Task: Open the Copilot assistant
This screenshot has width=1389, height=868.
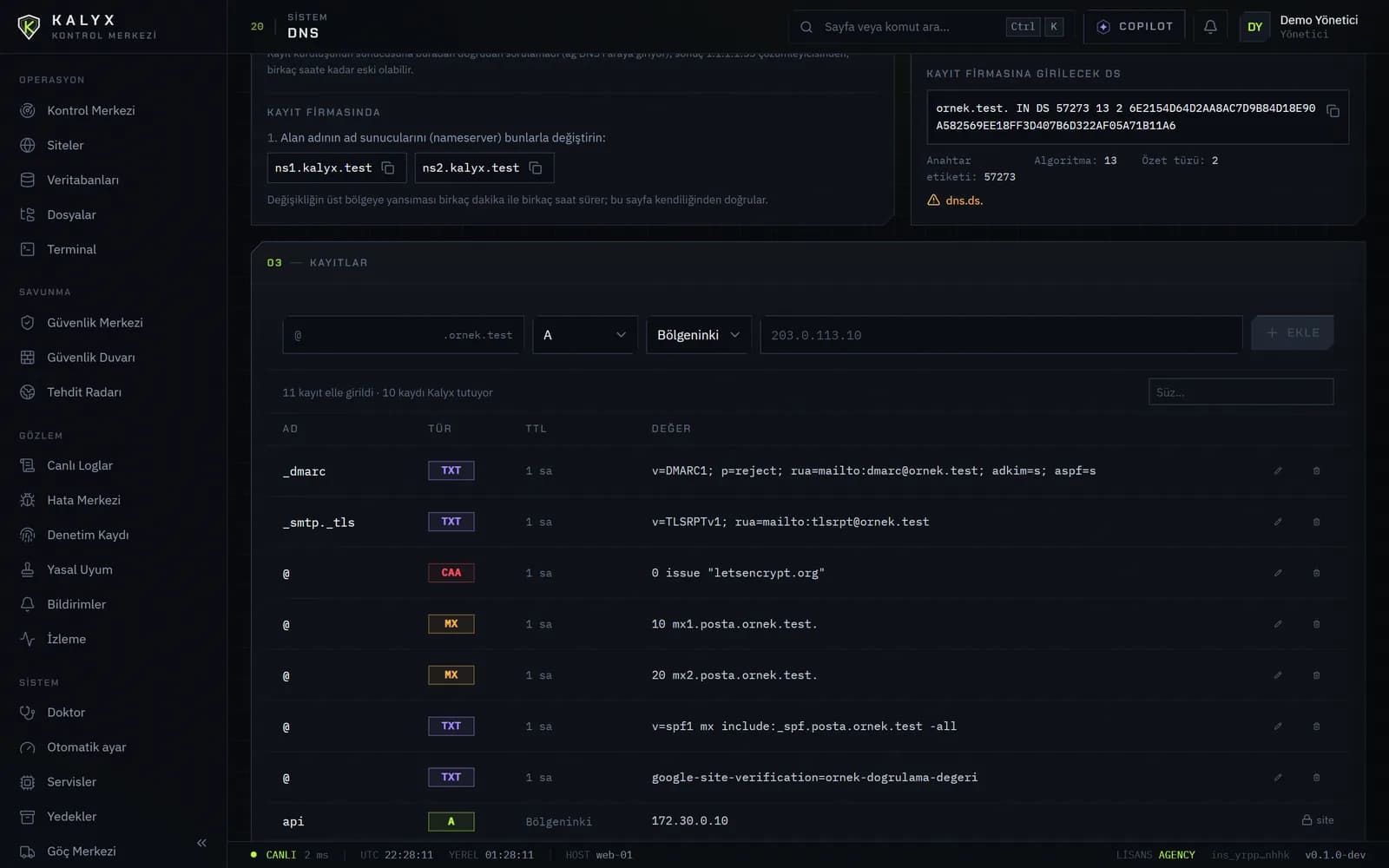Action: click(1135, 27)
